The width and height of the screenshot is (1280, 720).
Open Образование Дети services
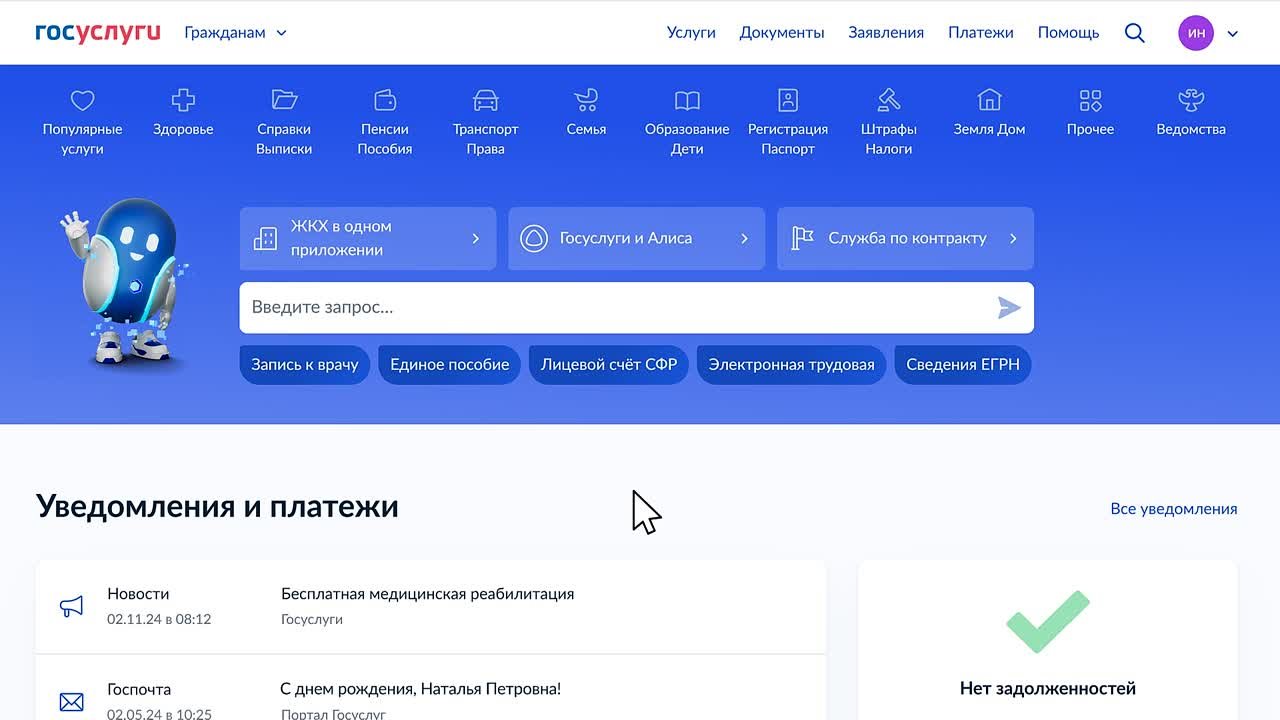point(686,112)
